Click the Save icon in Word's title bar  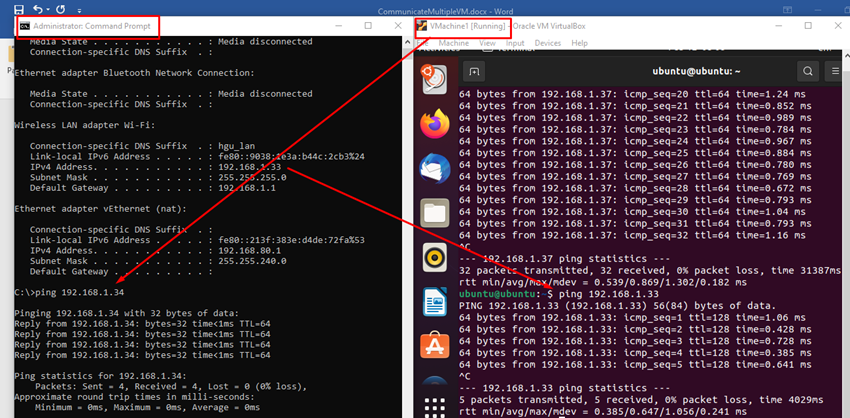pyautogui.click(x=18, y=9)
